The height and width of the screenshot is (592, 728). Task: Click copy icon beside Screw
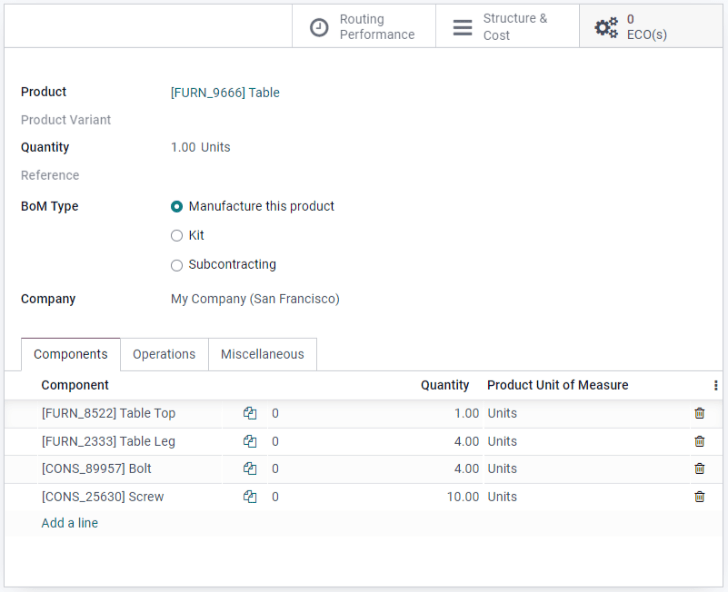[x=250, y=496]
